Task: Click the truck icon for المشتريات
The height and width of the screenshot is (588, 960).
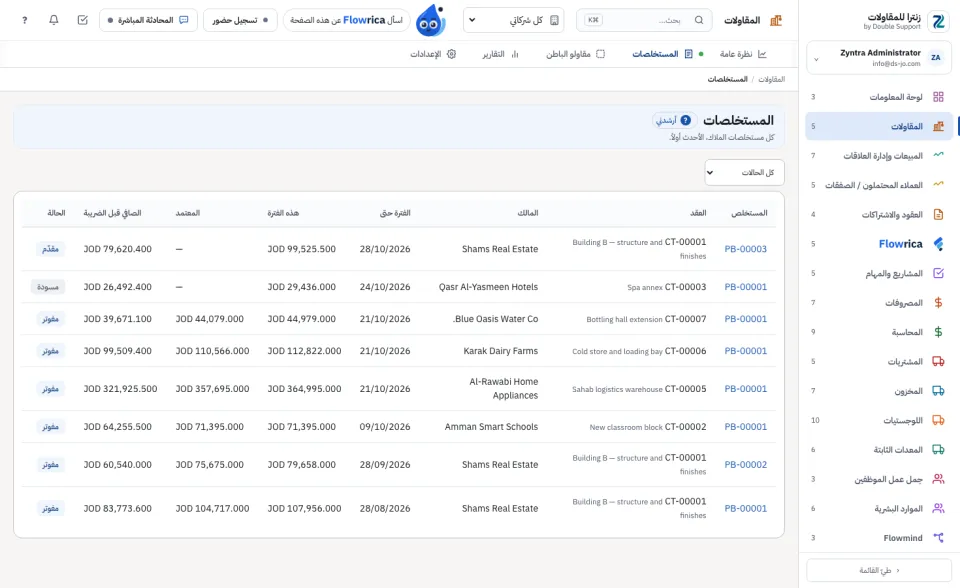Action: 938,361
